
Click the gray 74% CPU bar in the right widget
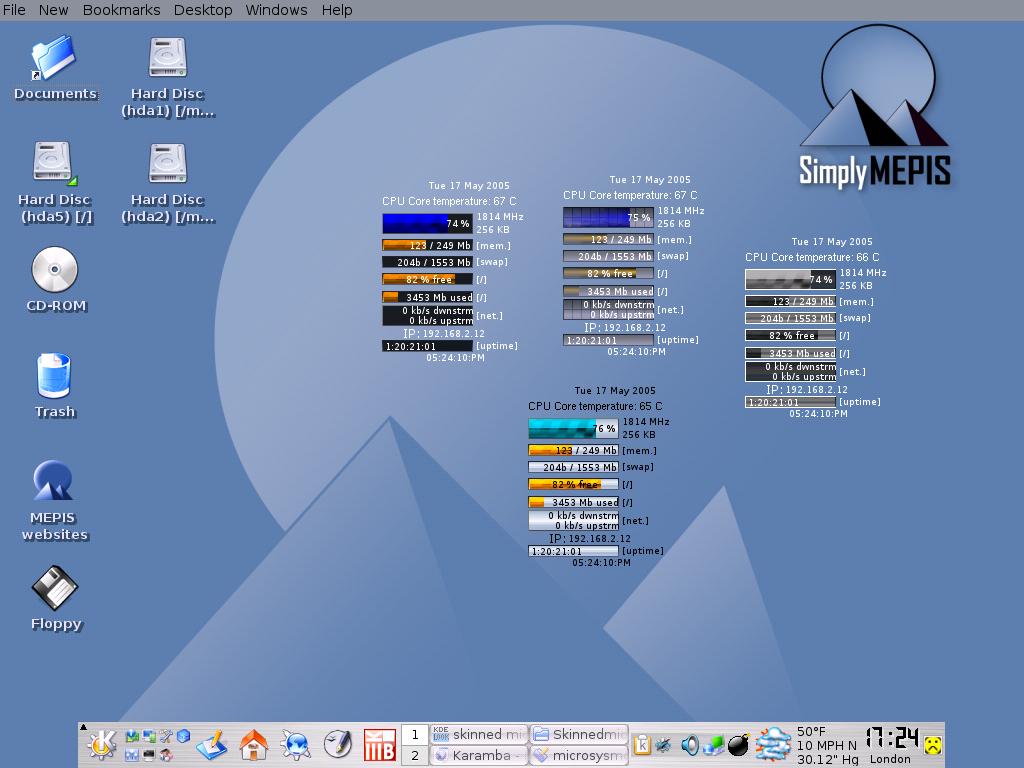point(790,280)
